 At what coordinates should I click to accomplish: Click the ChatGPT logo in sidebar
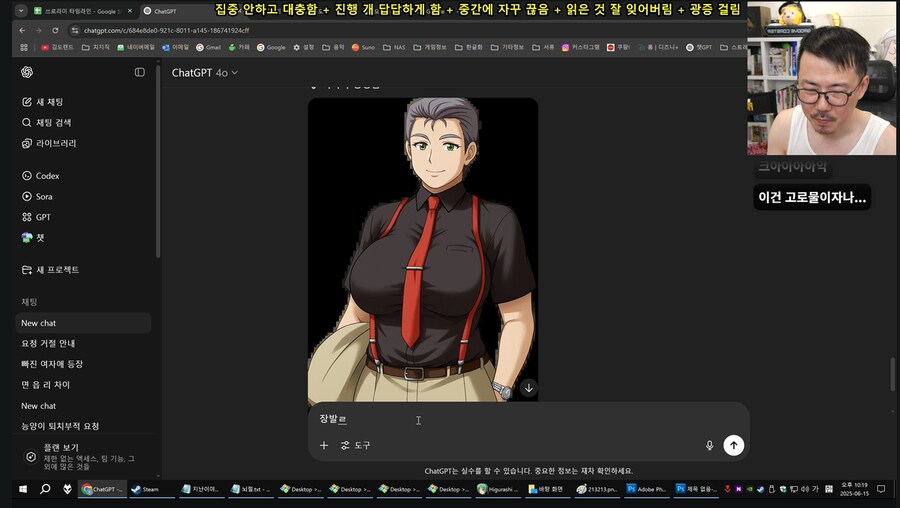tap(26, 72)
